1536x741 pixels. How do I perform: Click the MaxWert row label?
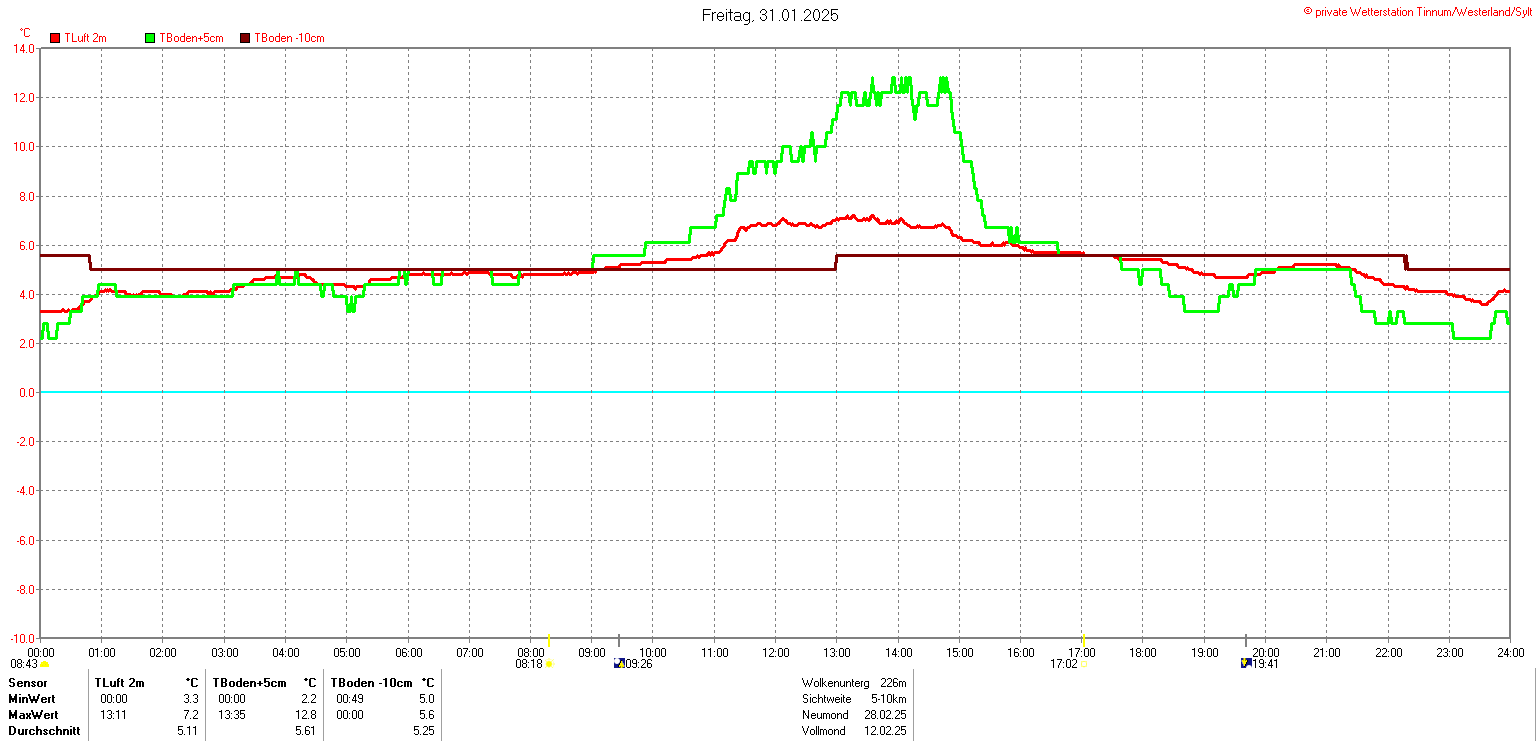tap(33, 715)
